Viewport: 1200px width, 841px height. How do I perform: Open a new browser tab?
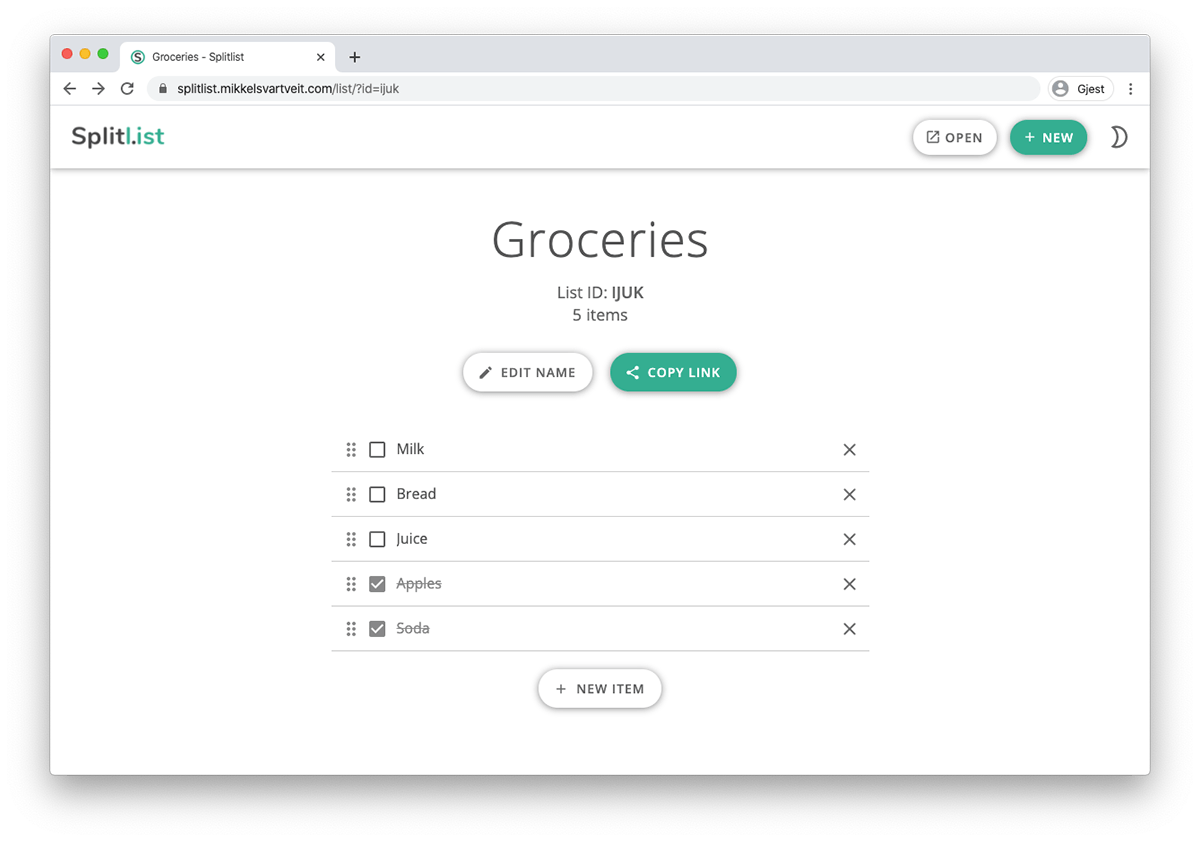pyautogui.click(x=354, y=57)
